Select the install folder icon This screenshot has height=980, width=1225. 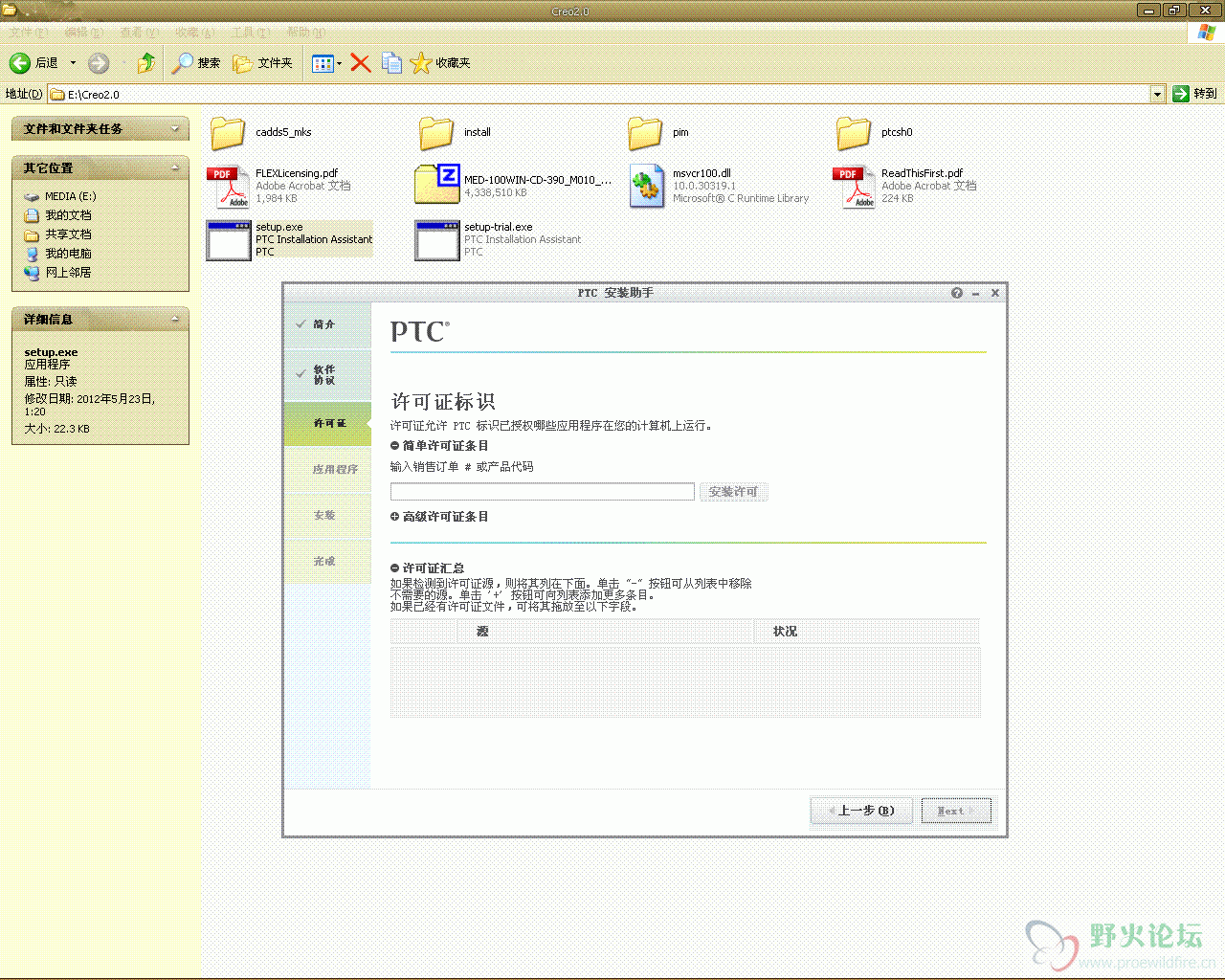point(436,133)
